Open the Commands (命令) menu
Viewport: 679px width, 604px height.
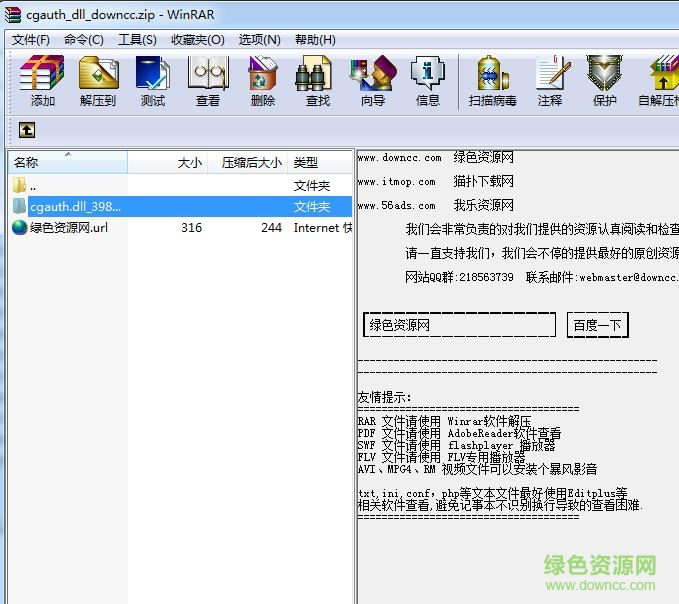tap(84, 40)
